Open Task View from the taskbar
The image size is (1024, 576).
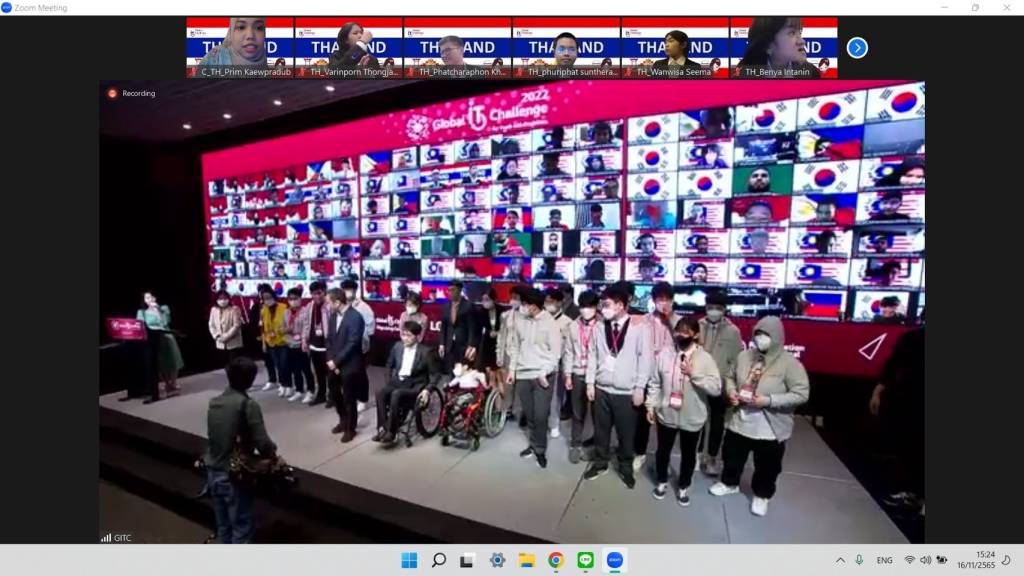coord(467,560)
